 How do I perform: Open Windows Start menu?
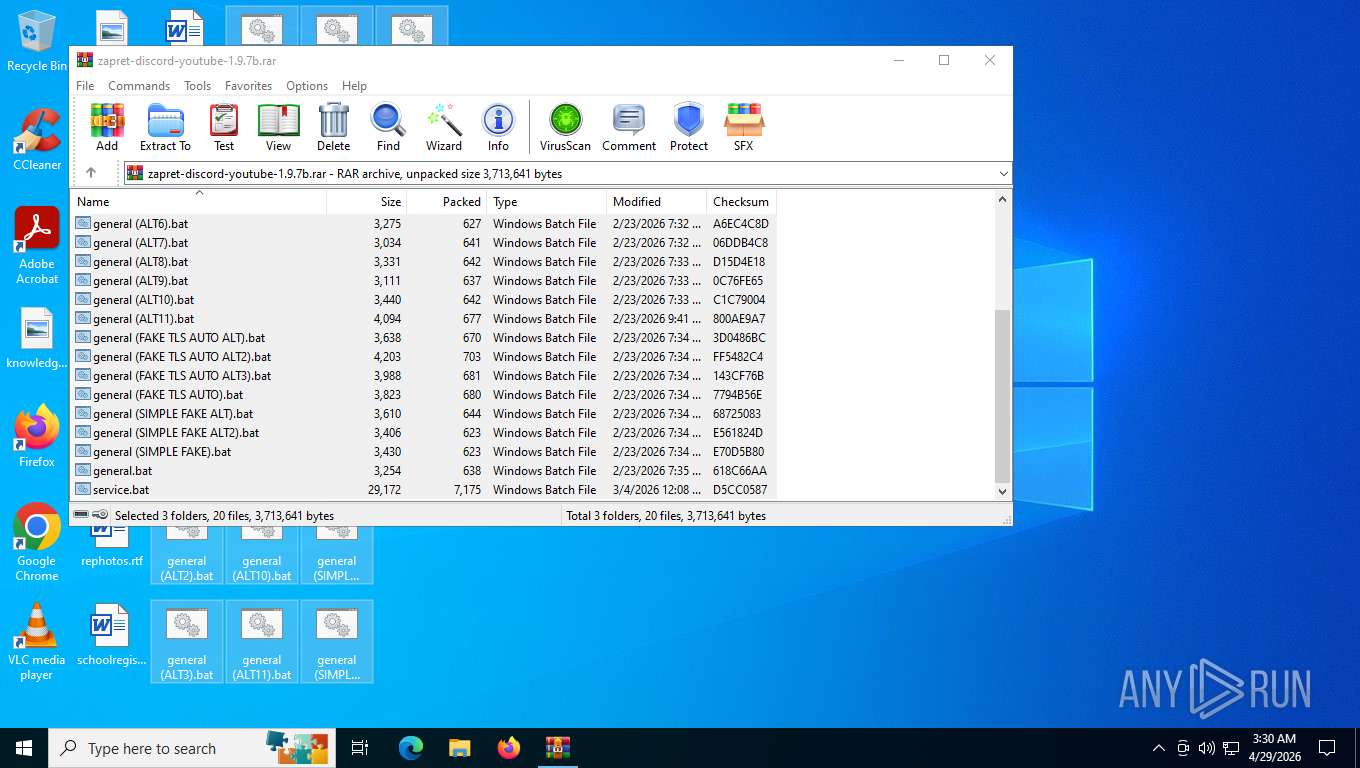(x=23, y=748)
